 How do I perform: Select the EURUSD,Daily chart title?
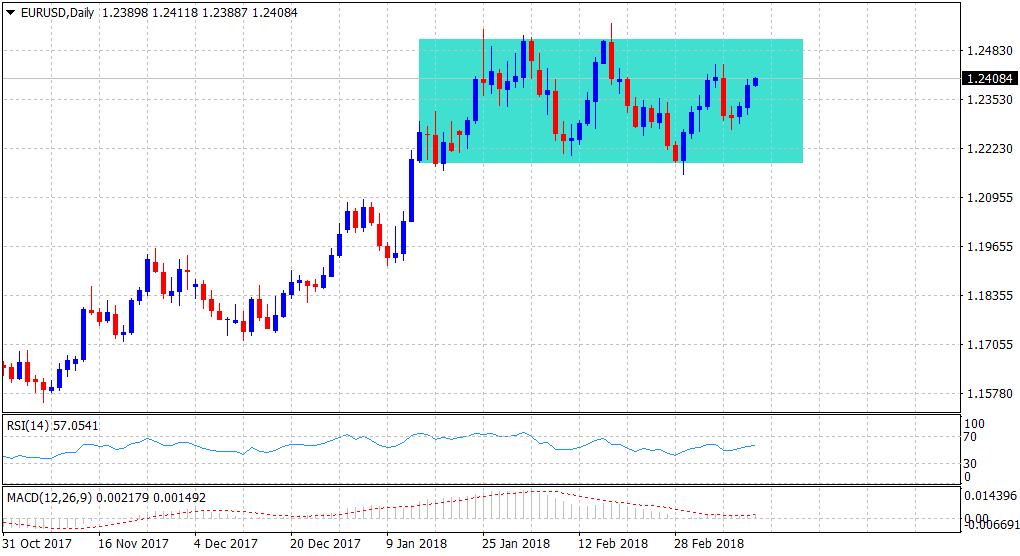click(x=57, y=12)
